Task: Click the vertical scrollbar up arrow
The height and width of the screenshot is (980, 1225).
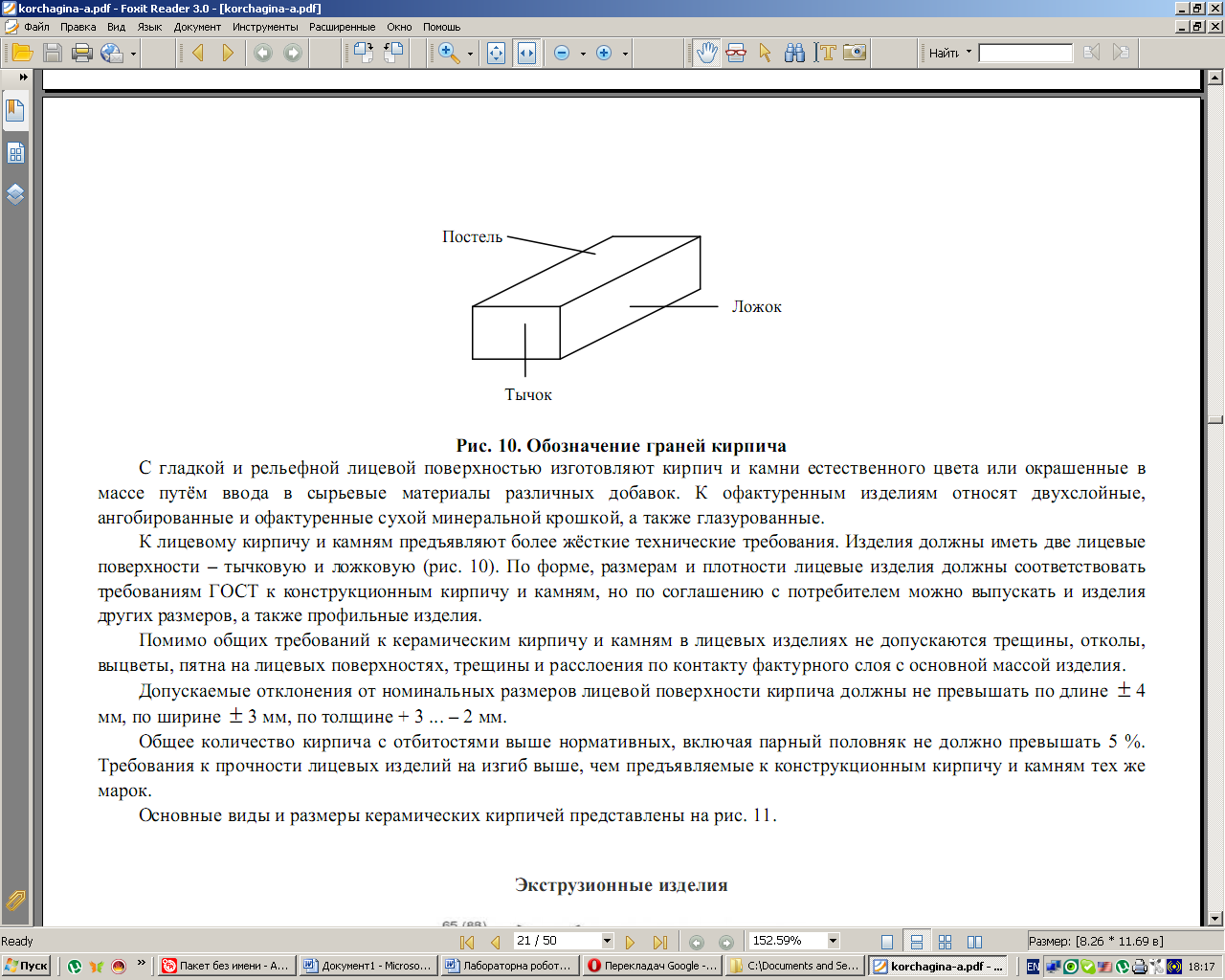Action: (x=1215, y=77)
